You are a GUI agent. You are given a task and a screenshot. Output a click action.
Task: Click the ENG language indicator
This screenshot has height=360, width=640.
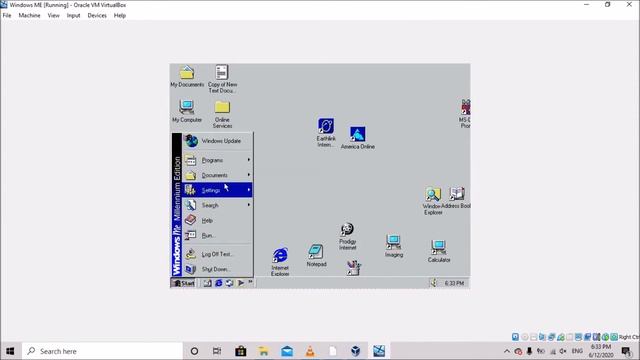point(577,351)
